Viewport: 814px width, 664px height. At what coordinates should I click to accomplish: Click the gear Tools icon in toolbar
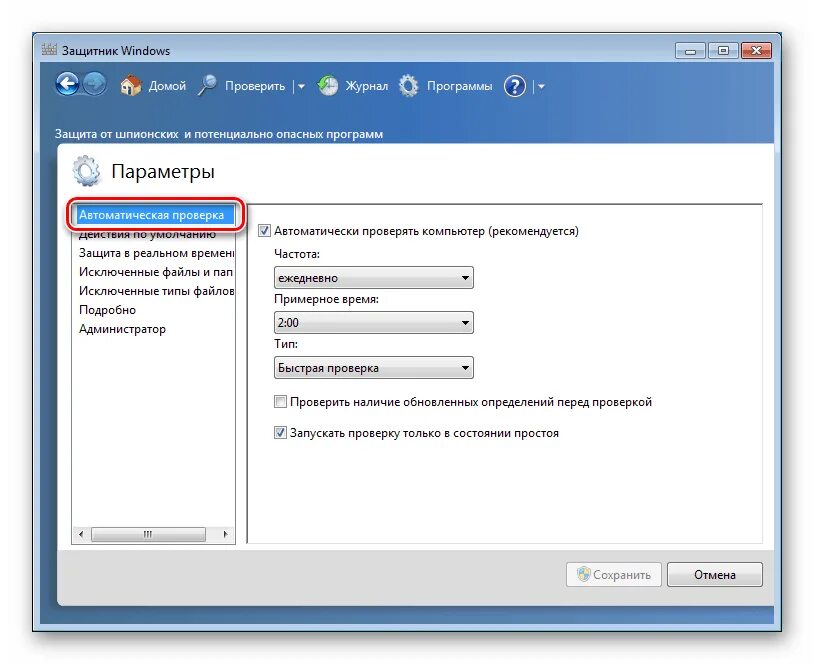point(409,86)
